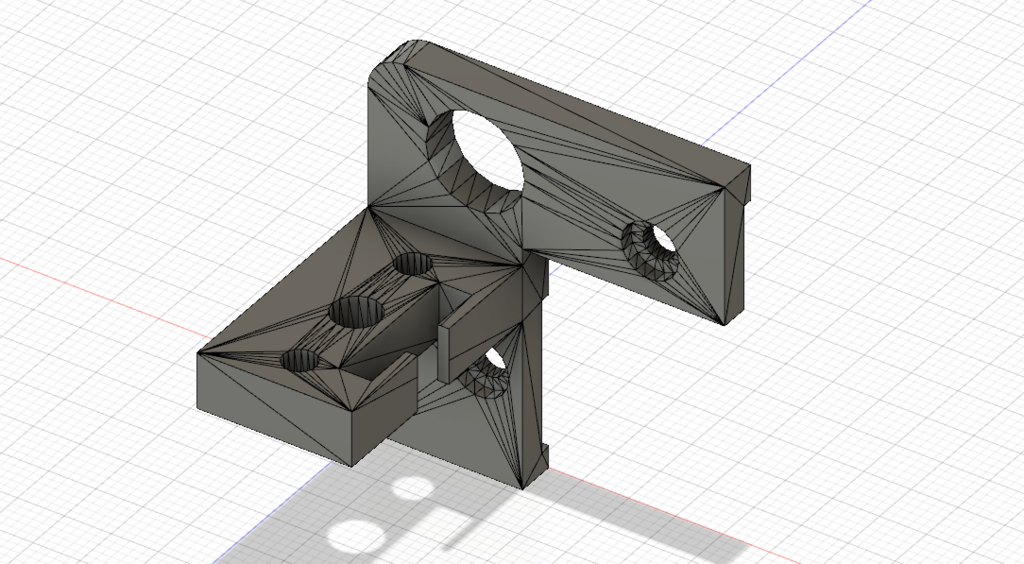Select the right end face of top arm
This screenshot has width=1024, height=564.
pyautogui.click(x=737, y=257)
